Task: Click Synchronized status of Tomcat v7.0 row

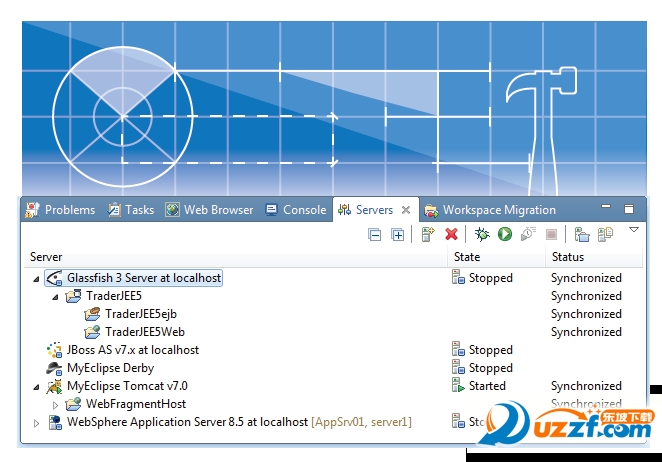Action: pos(586,386)
